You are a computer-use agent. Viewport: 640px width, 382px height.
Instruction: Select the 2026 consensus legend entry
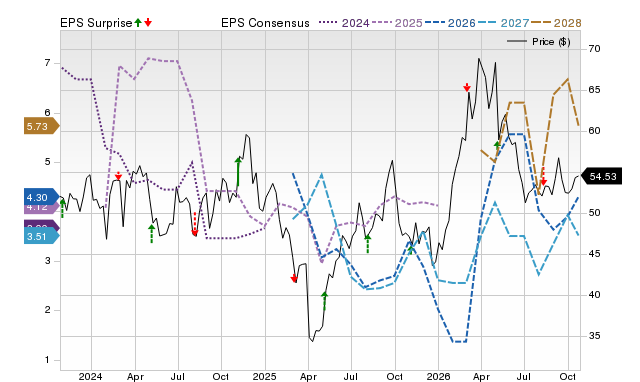pos(450,23)
